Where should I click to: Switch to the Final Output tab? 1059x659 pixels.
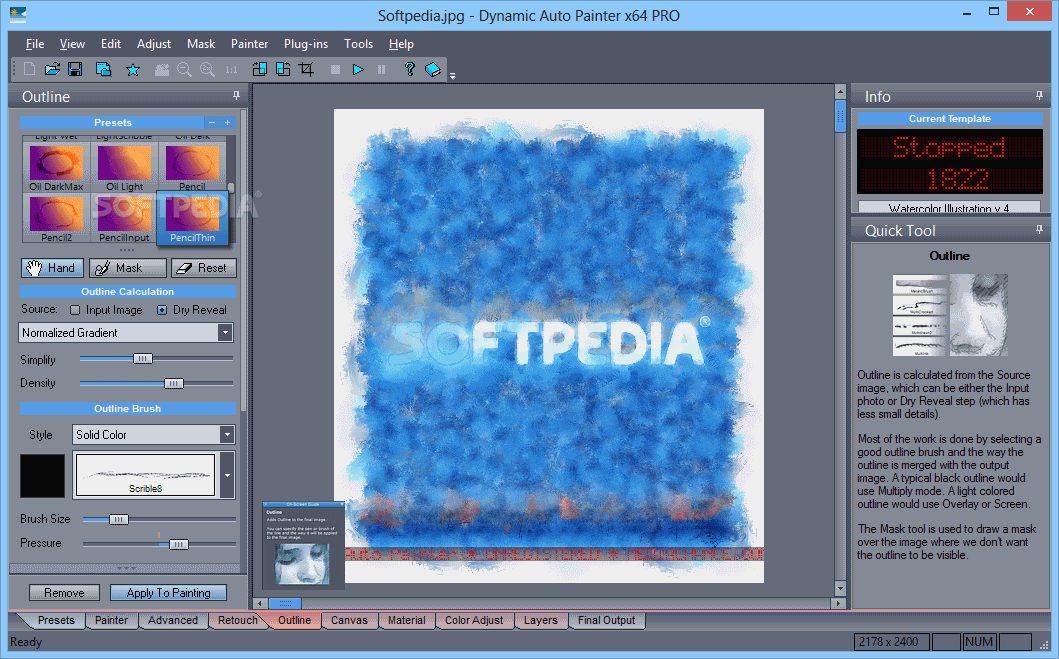[x=606, y=620]
